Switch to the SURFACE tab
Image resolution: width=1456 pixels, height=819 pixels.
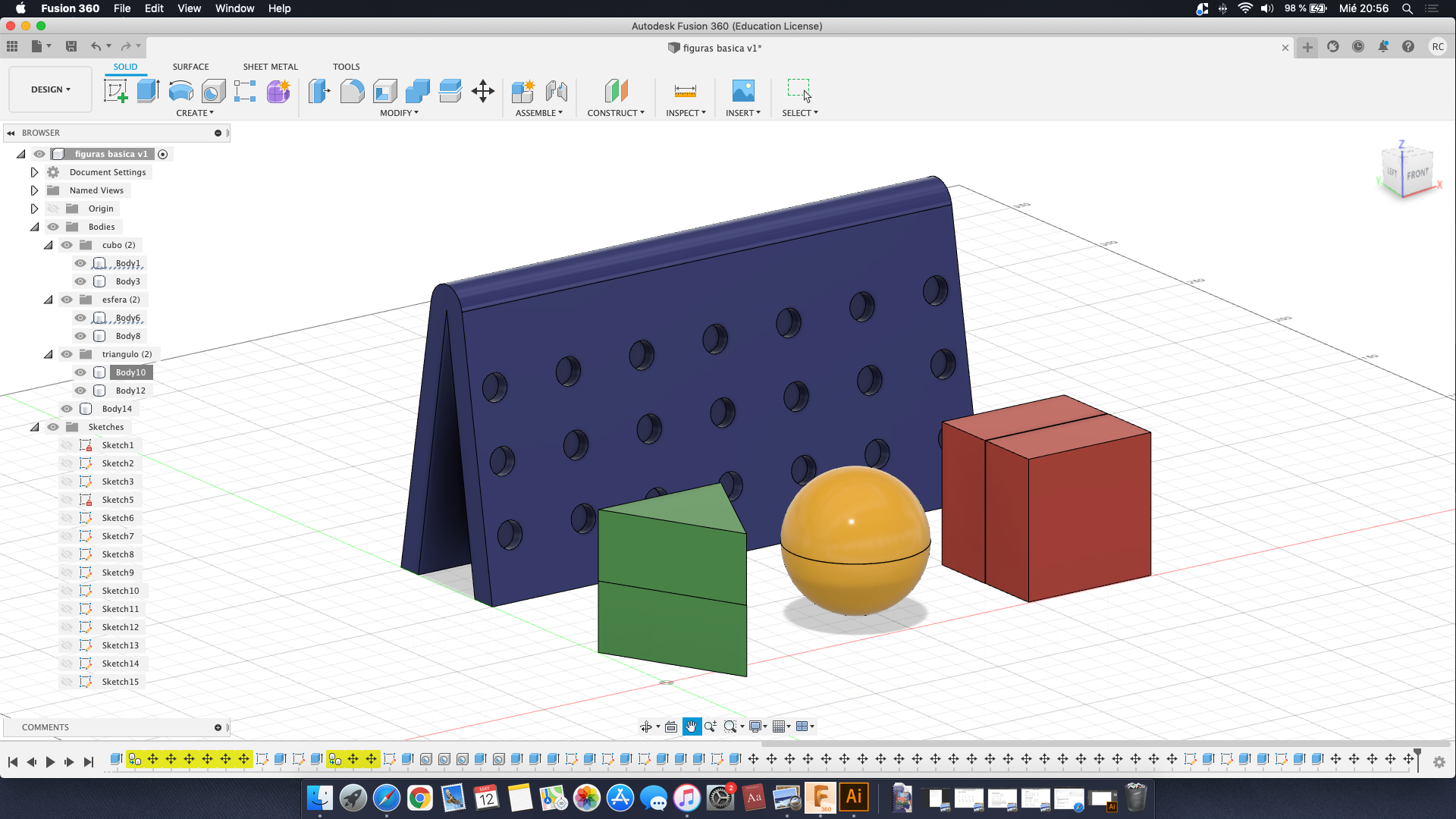click(x=190, y=67)
